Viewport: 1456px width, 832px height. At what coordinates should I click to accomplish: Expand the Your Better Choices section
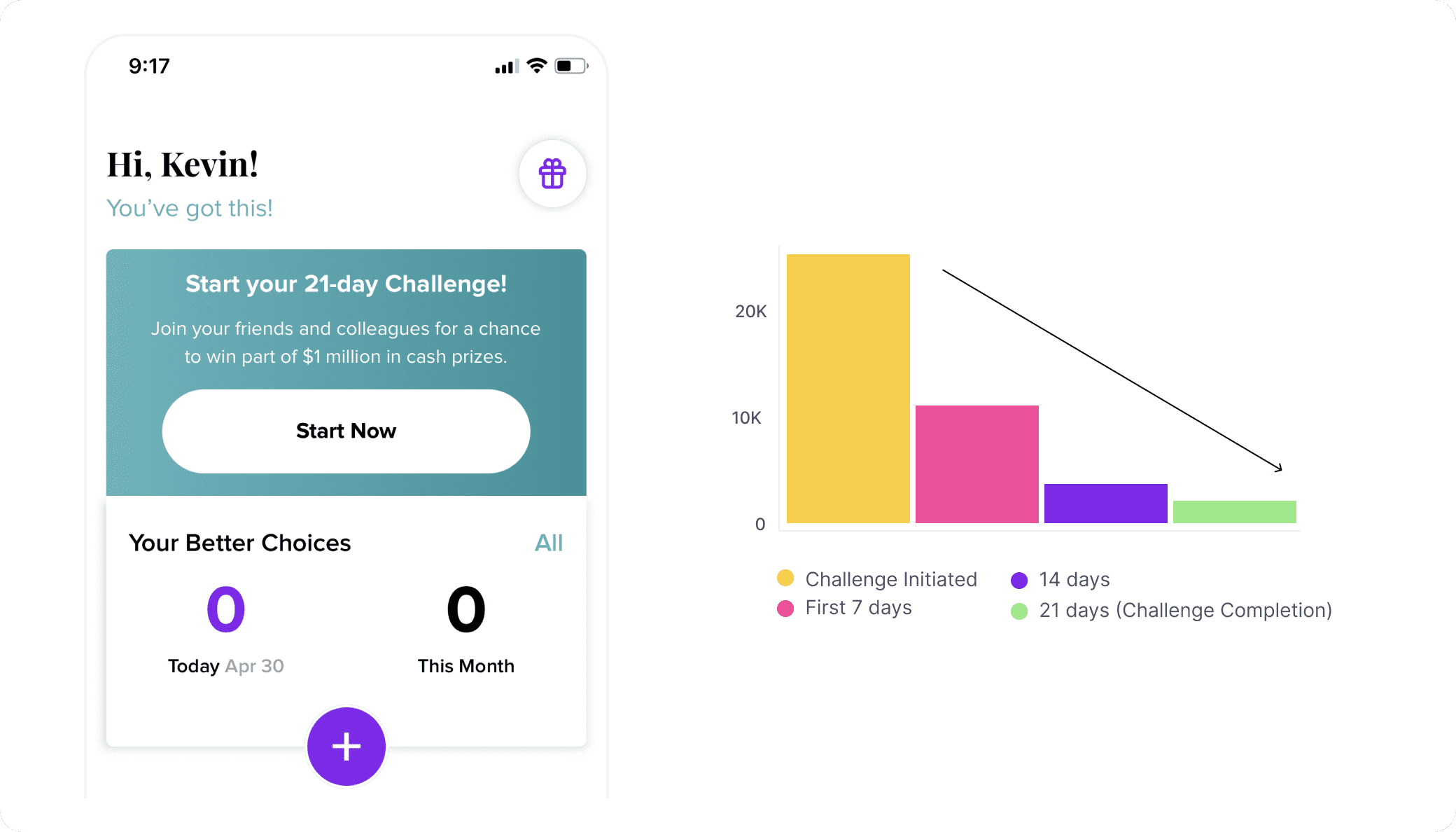point(549,543)
